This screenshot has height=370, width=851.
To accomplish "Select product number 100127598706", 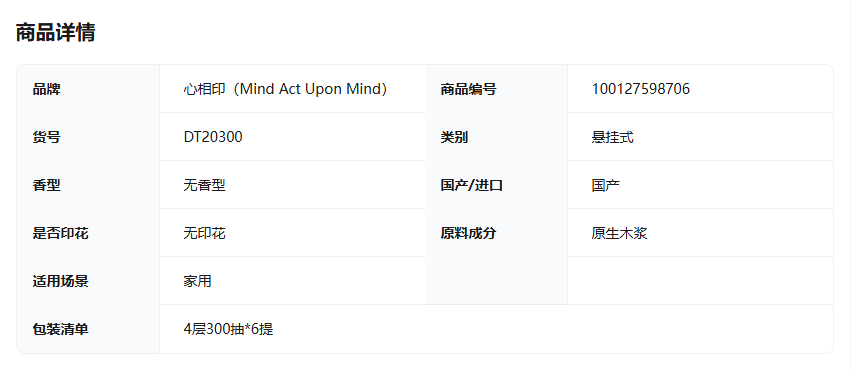I will [x=640, y=89].
